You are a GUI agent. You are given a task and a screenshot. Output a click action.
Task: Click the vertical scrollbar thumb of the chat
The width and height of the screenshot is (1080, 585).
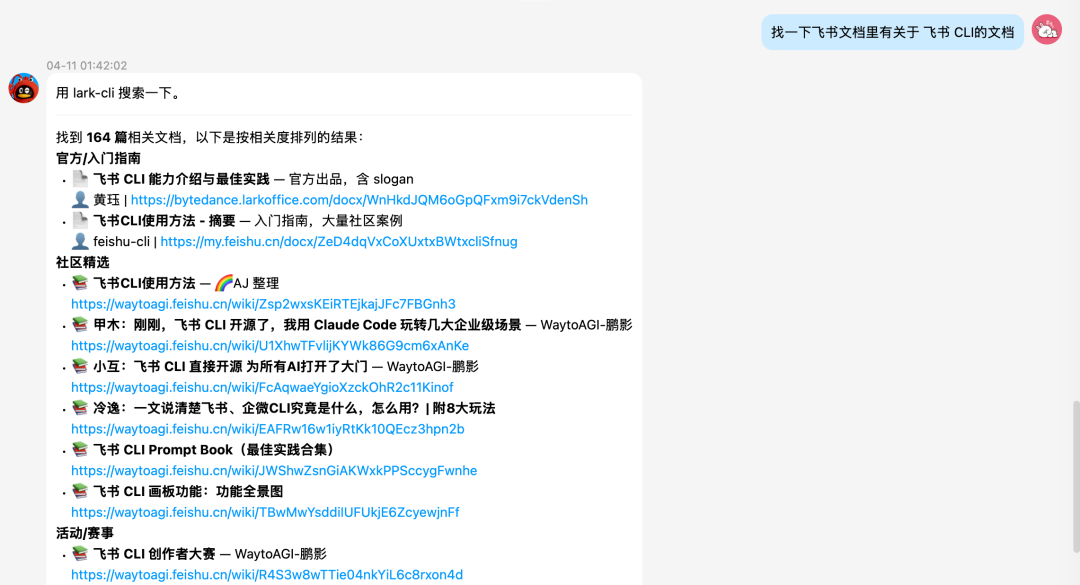click(1076, 476)
